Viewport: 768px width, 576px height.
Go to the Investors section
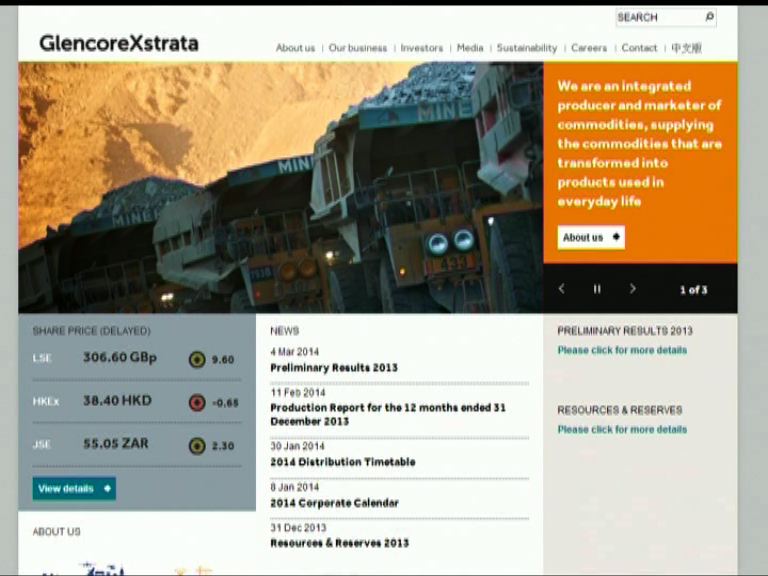421,48
